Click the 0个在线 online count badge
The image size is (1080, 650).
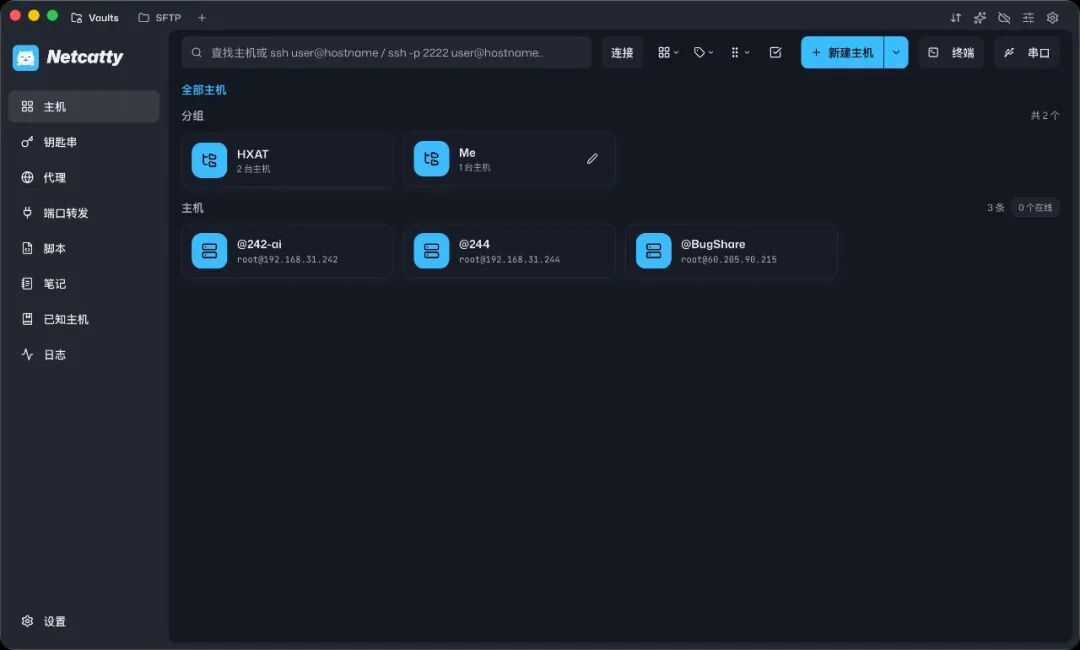(x=1035, y=207)
